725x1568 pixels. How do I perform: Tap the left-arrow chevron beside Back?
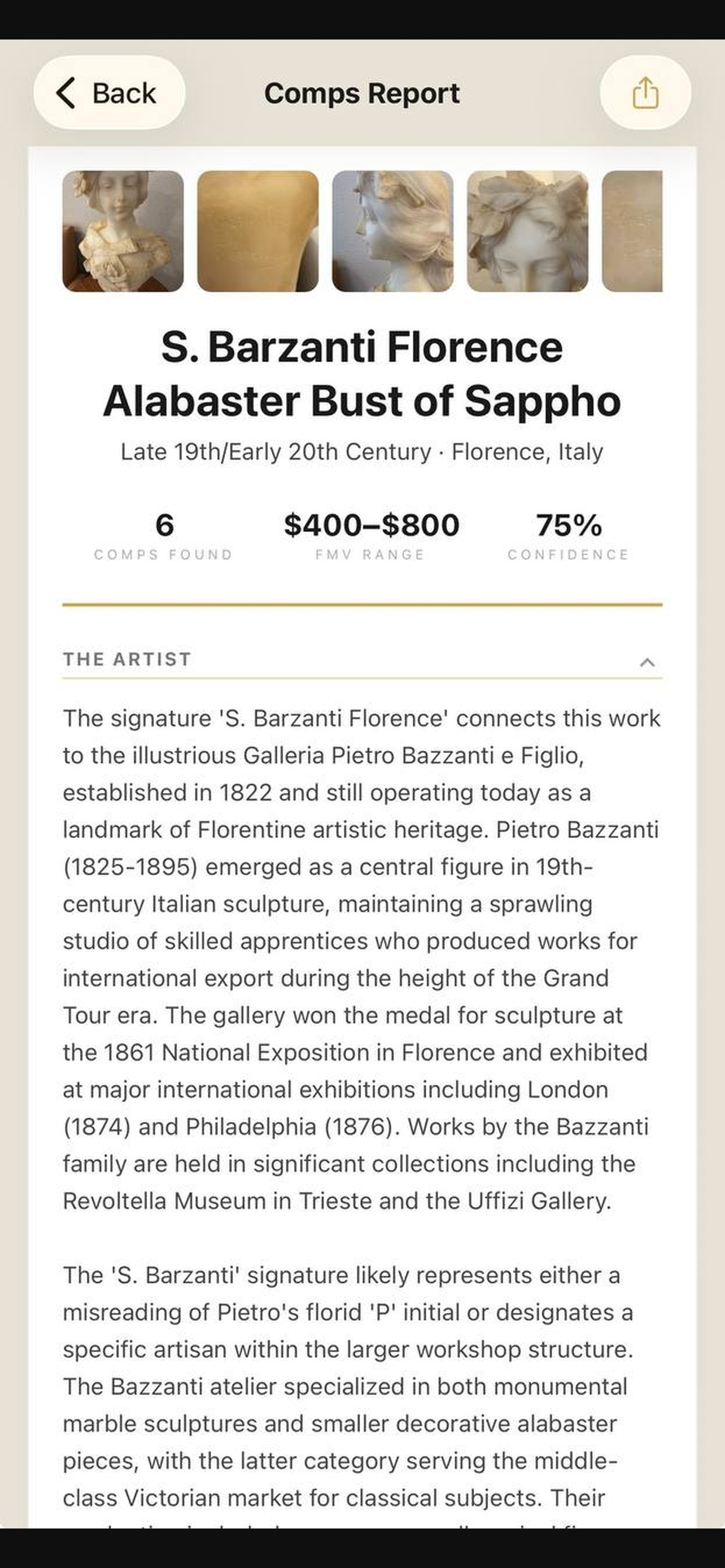65,93
